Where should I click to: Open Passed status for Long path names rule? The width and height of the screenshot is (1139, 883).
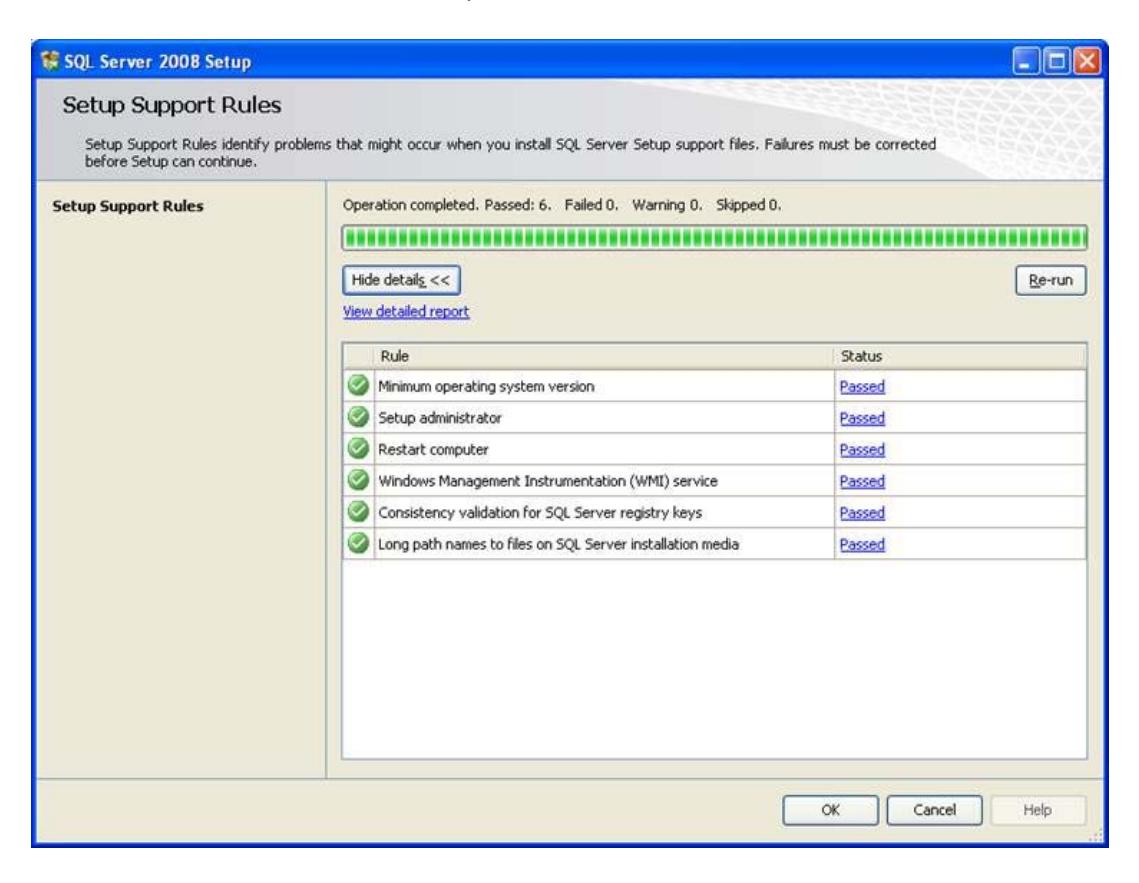point(862,545)
